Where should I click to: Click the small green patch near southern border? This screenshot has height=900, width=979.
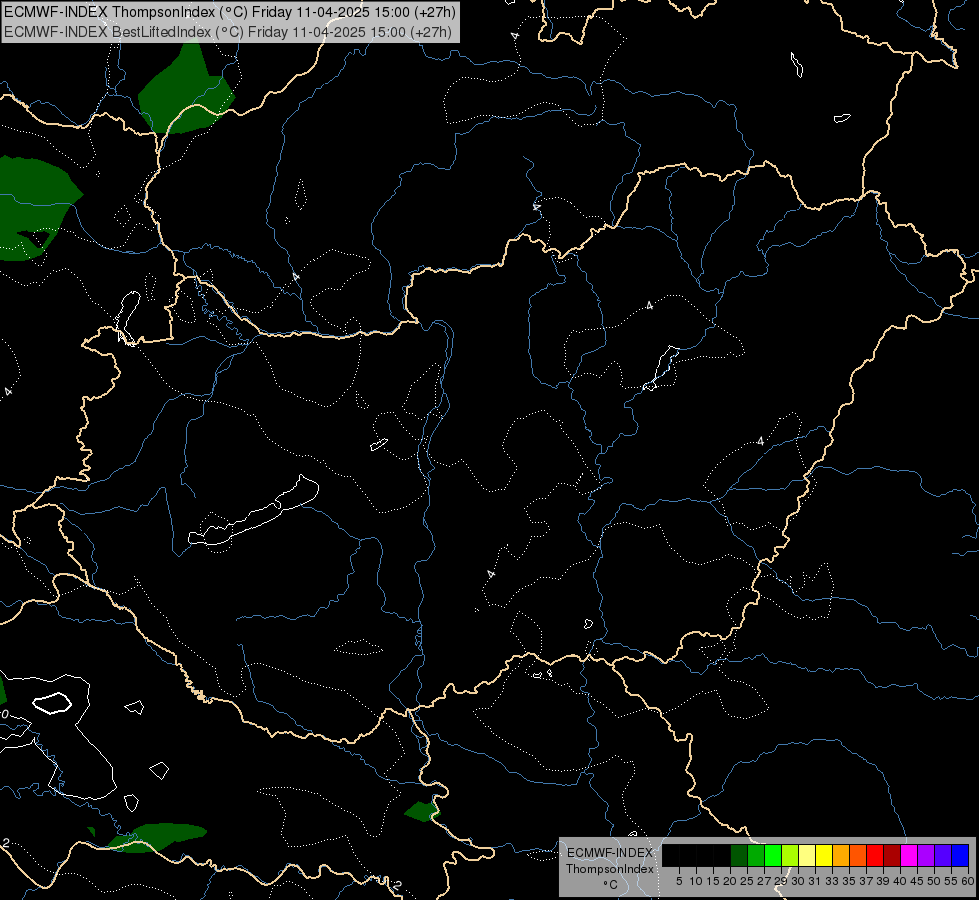(x=422, y=811)
